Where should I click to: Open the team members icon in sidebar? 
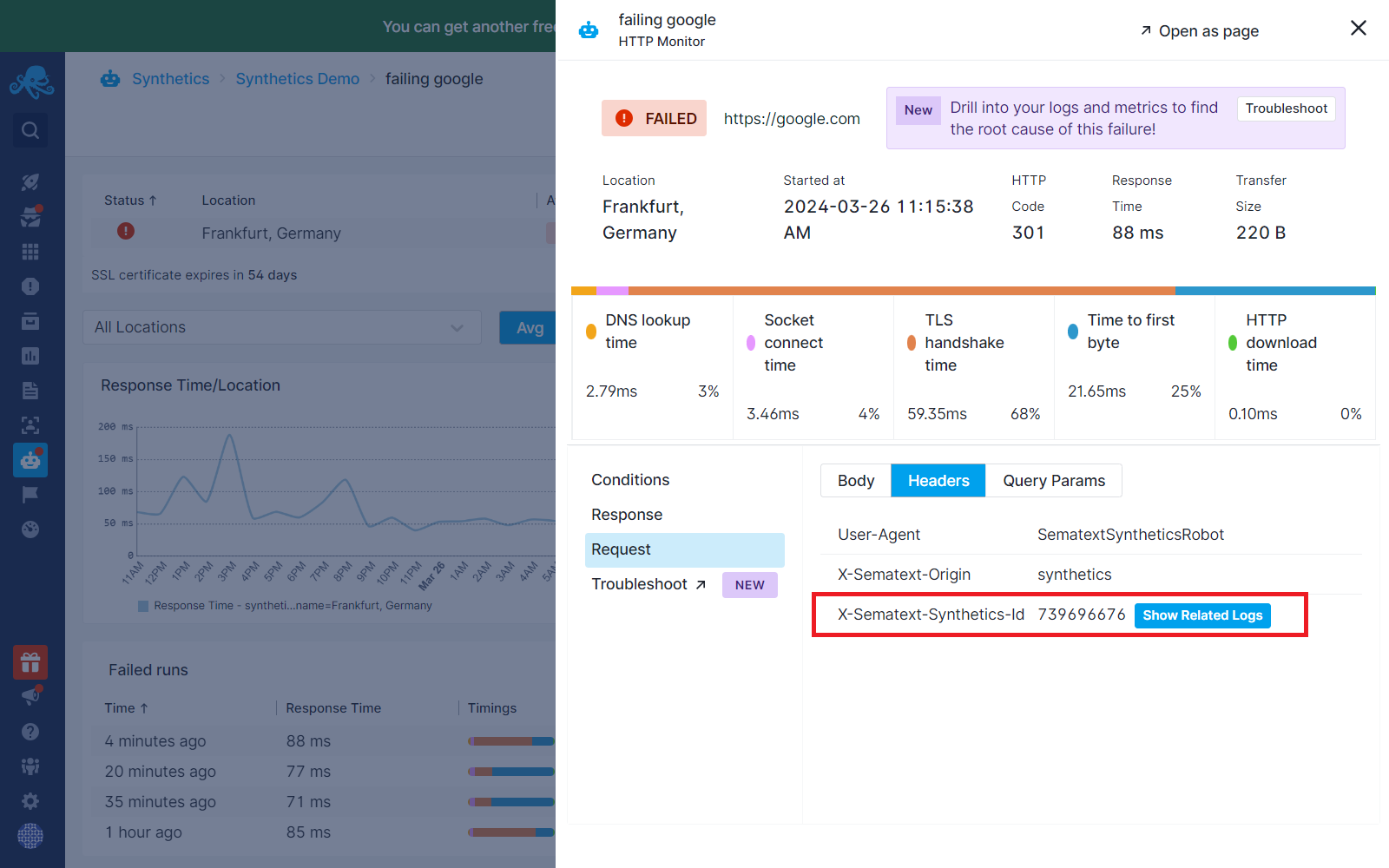coord(30,766)
